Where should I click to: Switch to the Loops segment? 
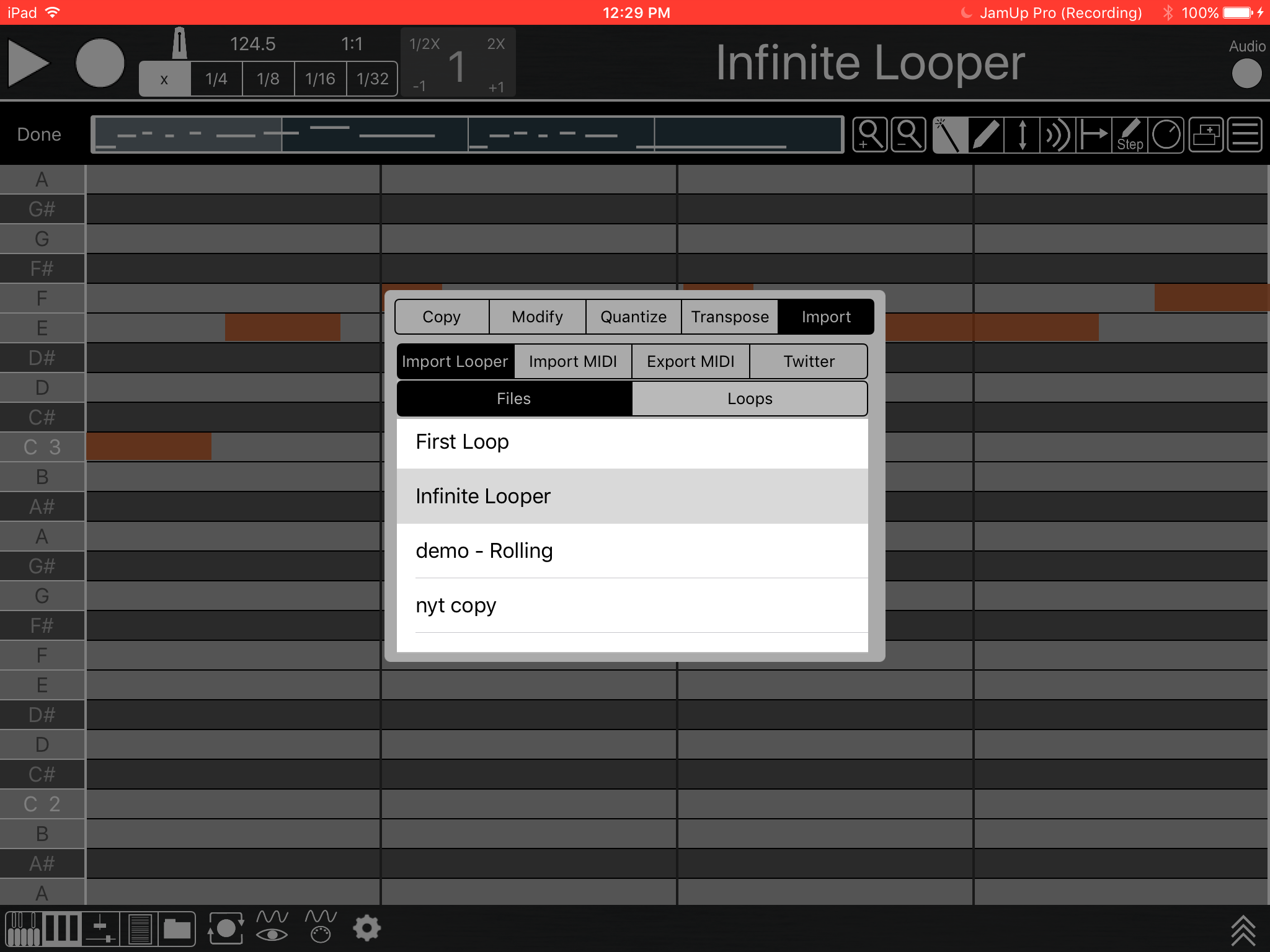pyautogui.click(x=750, y=399)
